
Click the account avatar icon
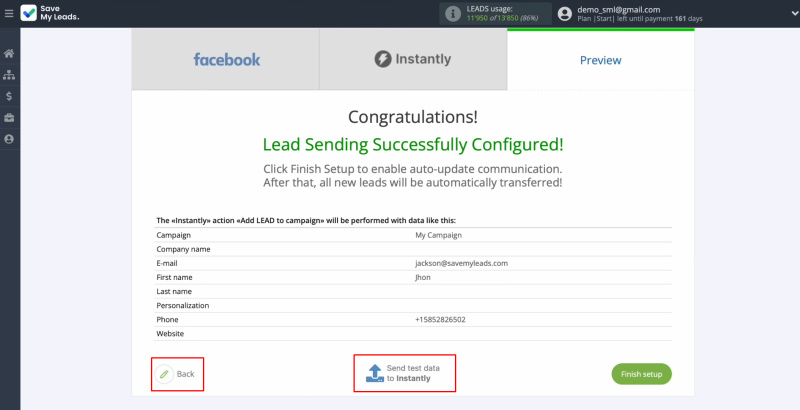[564, 14]
